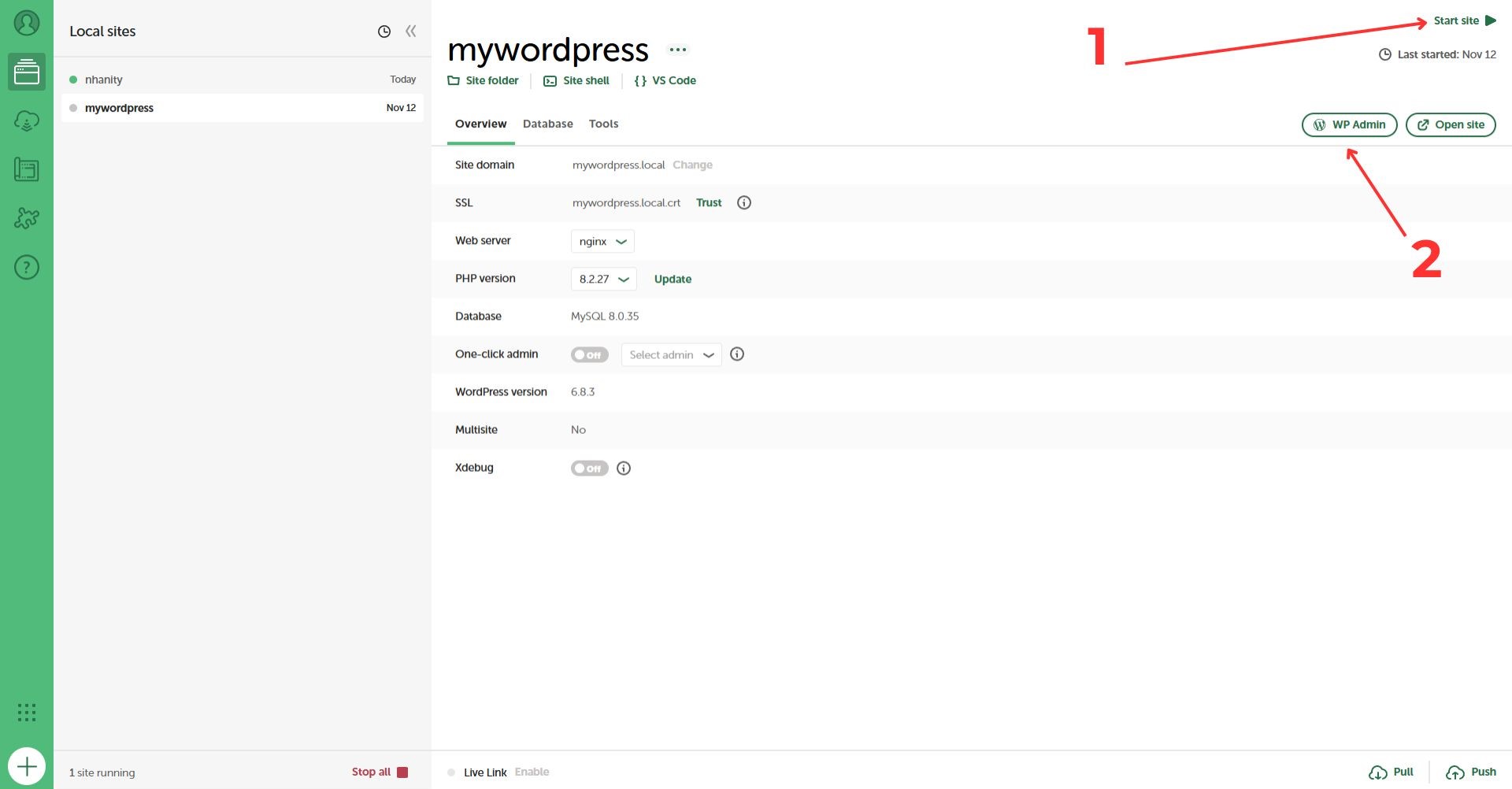Click the Xdebug info icon
This screenshot has height=789, width=1512.
pos(624,469)
